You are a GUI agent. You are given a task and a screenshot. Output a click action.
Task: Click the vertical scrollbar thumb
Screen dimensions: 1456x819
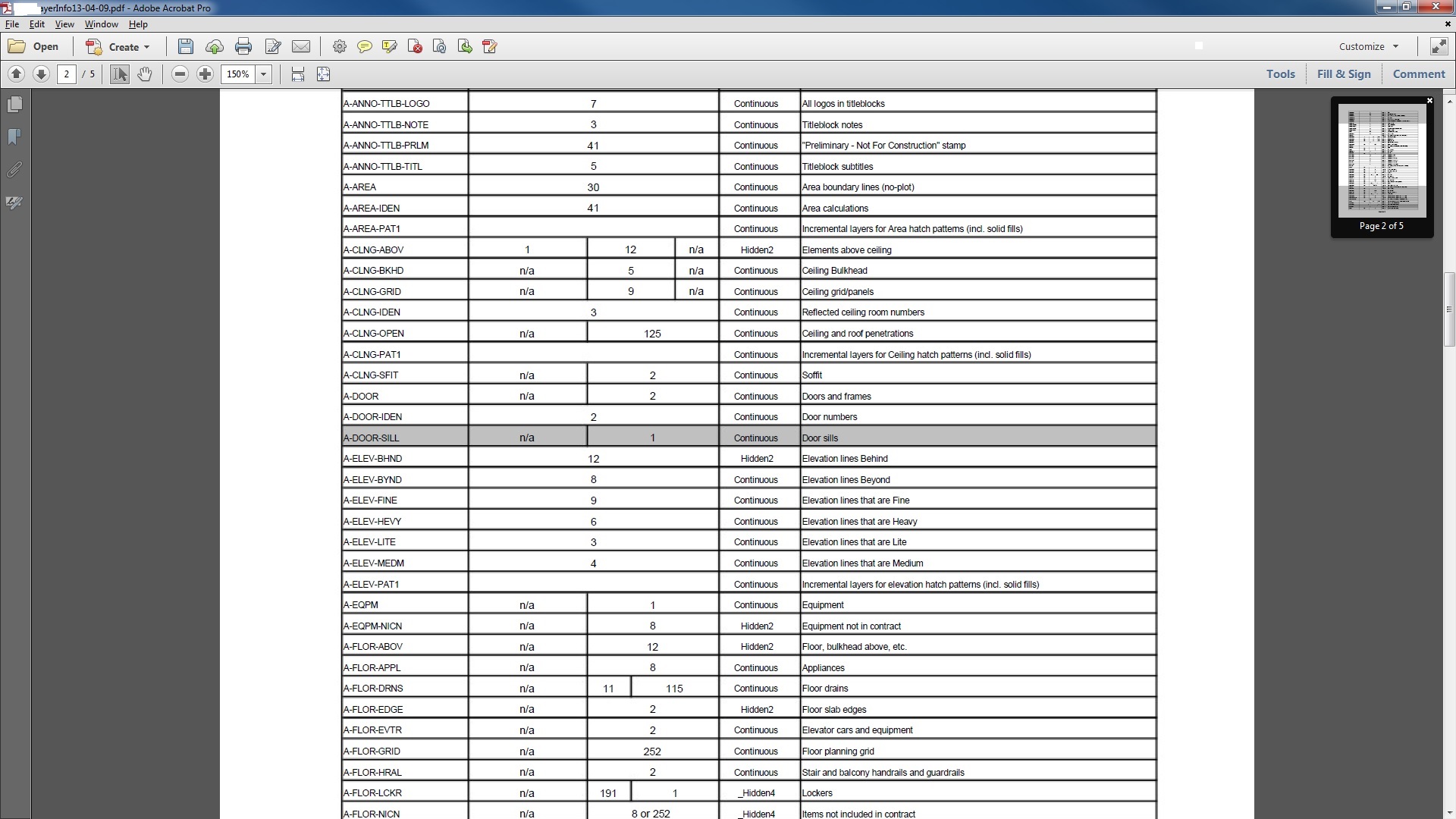point(1448,309)
